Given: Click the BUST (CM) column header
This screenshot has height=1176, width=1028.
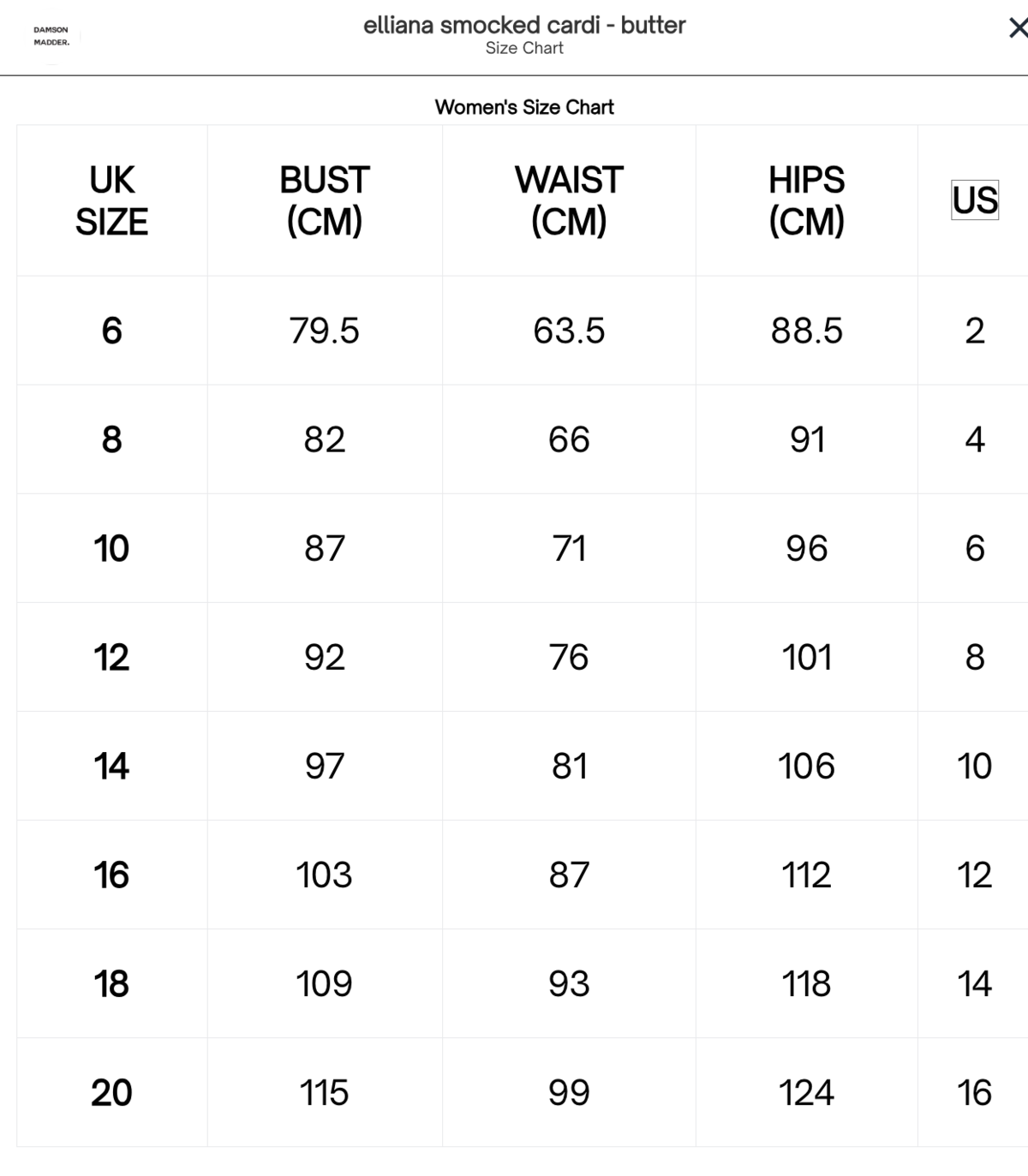Looking at the screenshot, I should point(324,201).
